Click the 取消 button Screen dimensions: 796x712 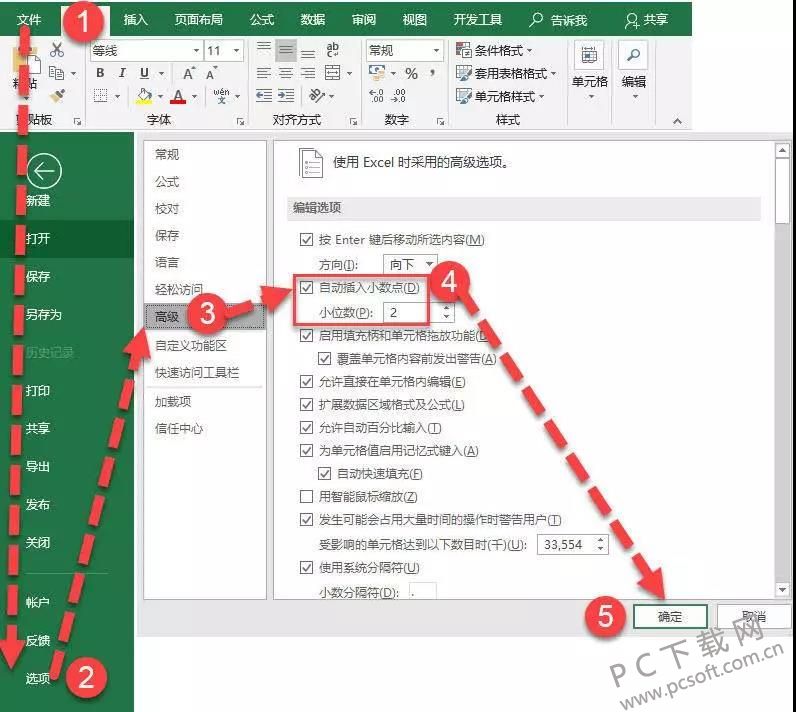tap(753, 617)
